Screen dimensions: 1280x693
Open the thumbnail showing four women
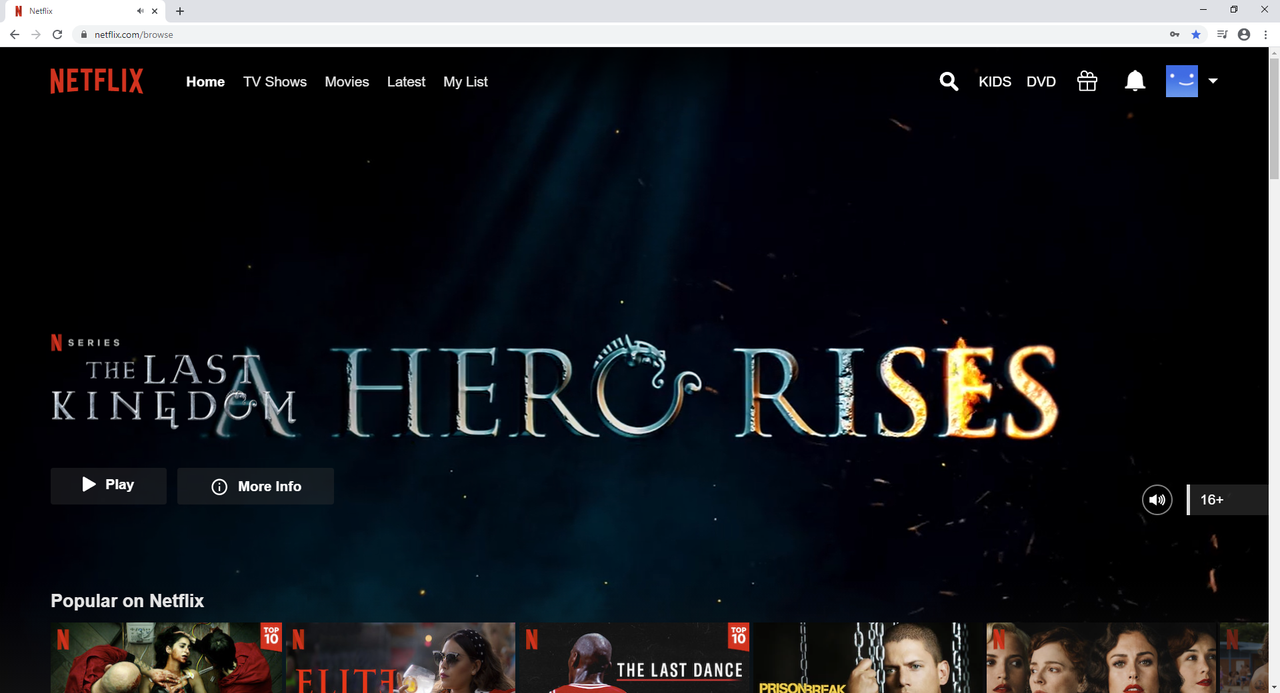(x=1102, y=658)
